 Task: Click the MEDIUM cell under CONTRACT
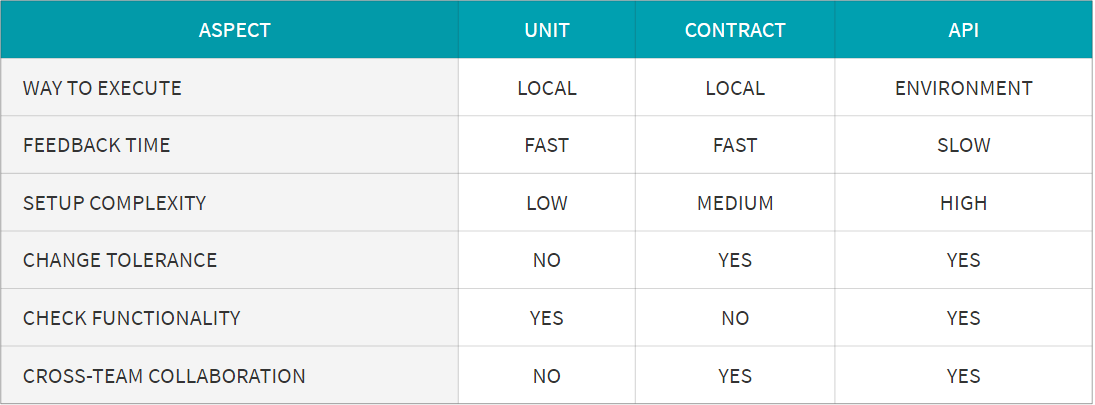click(735, 203)
